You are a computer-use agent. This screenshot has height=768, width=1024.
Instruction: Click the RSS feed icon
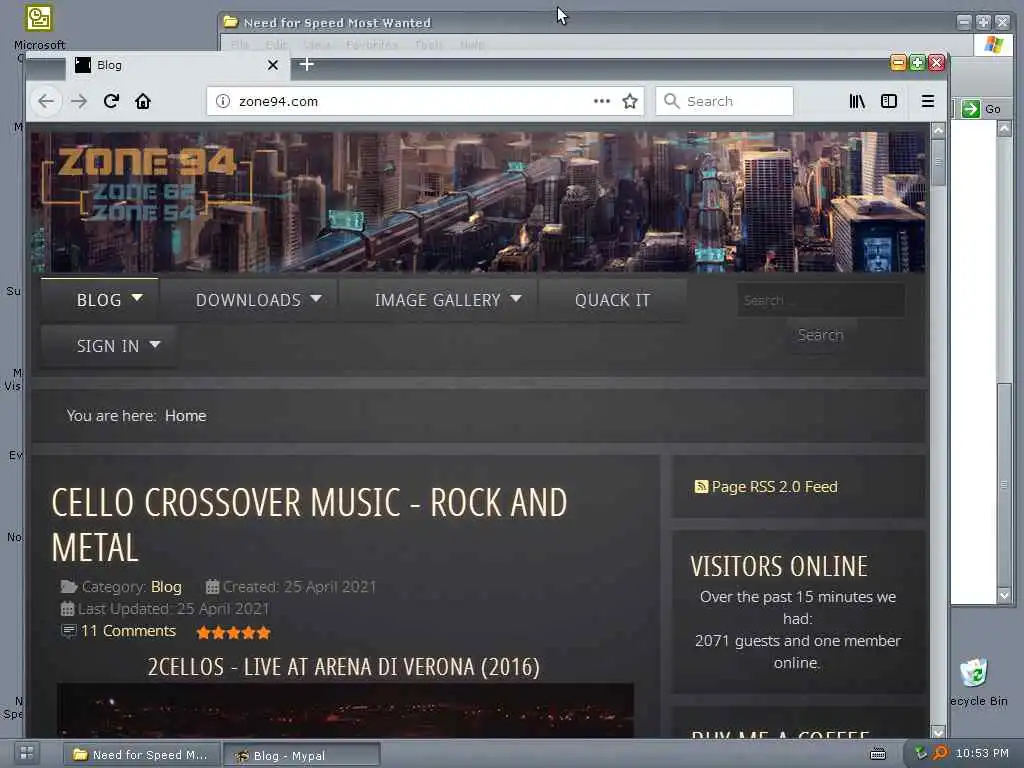701,487
